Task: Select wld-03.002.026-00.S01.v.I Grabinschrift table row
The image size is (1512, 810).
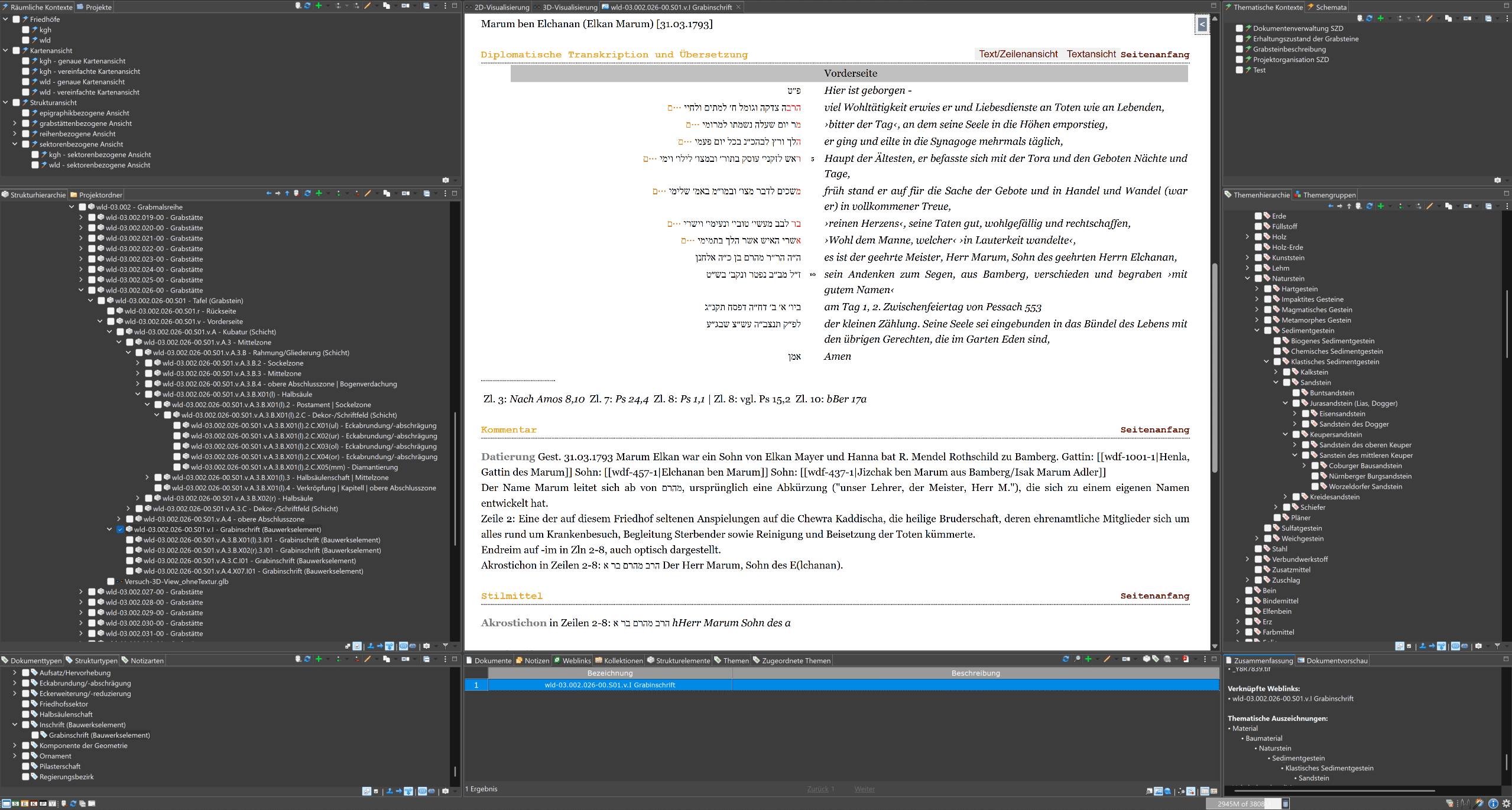Action: (x=609, y=685)
